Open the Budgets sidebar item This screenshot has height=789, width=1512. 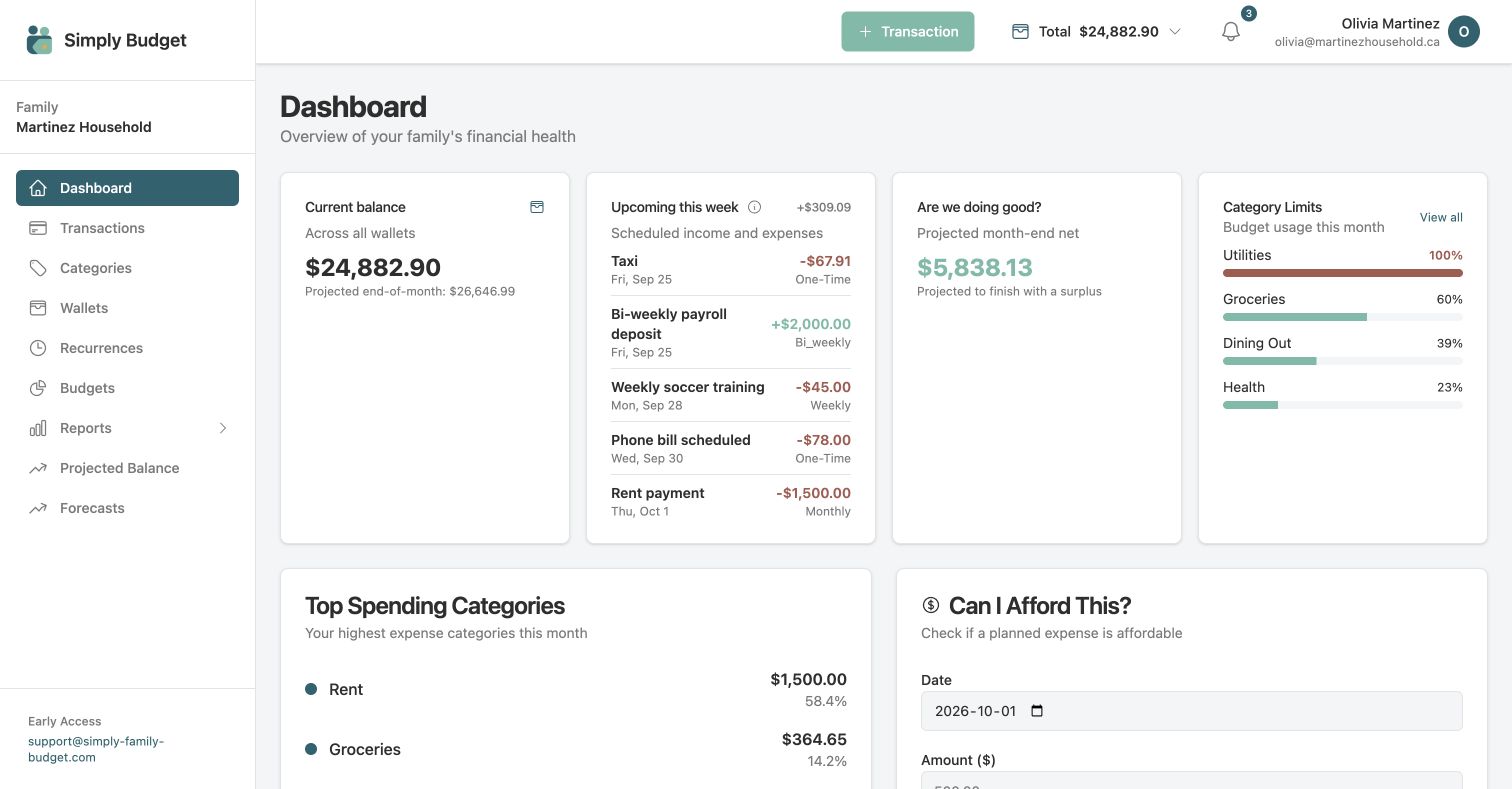127,388
